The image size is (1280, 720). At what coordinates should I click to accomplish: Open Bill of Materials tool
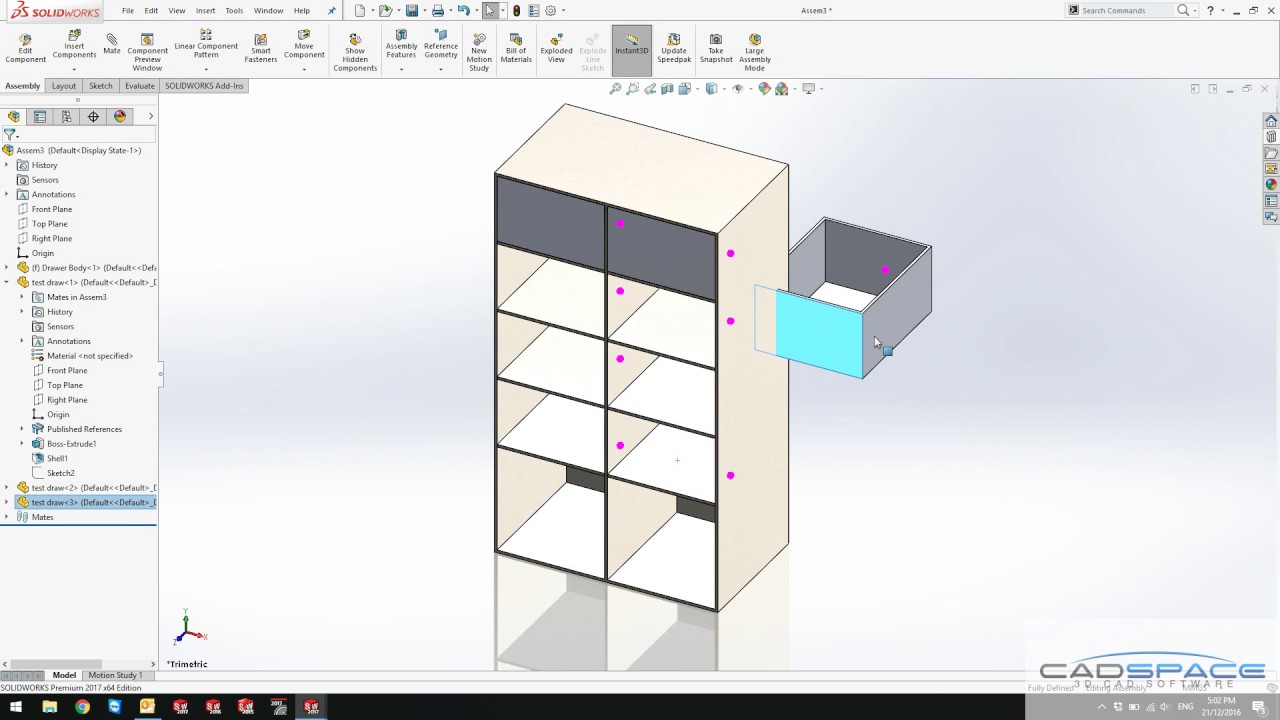click(x=516, y=49)
